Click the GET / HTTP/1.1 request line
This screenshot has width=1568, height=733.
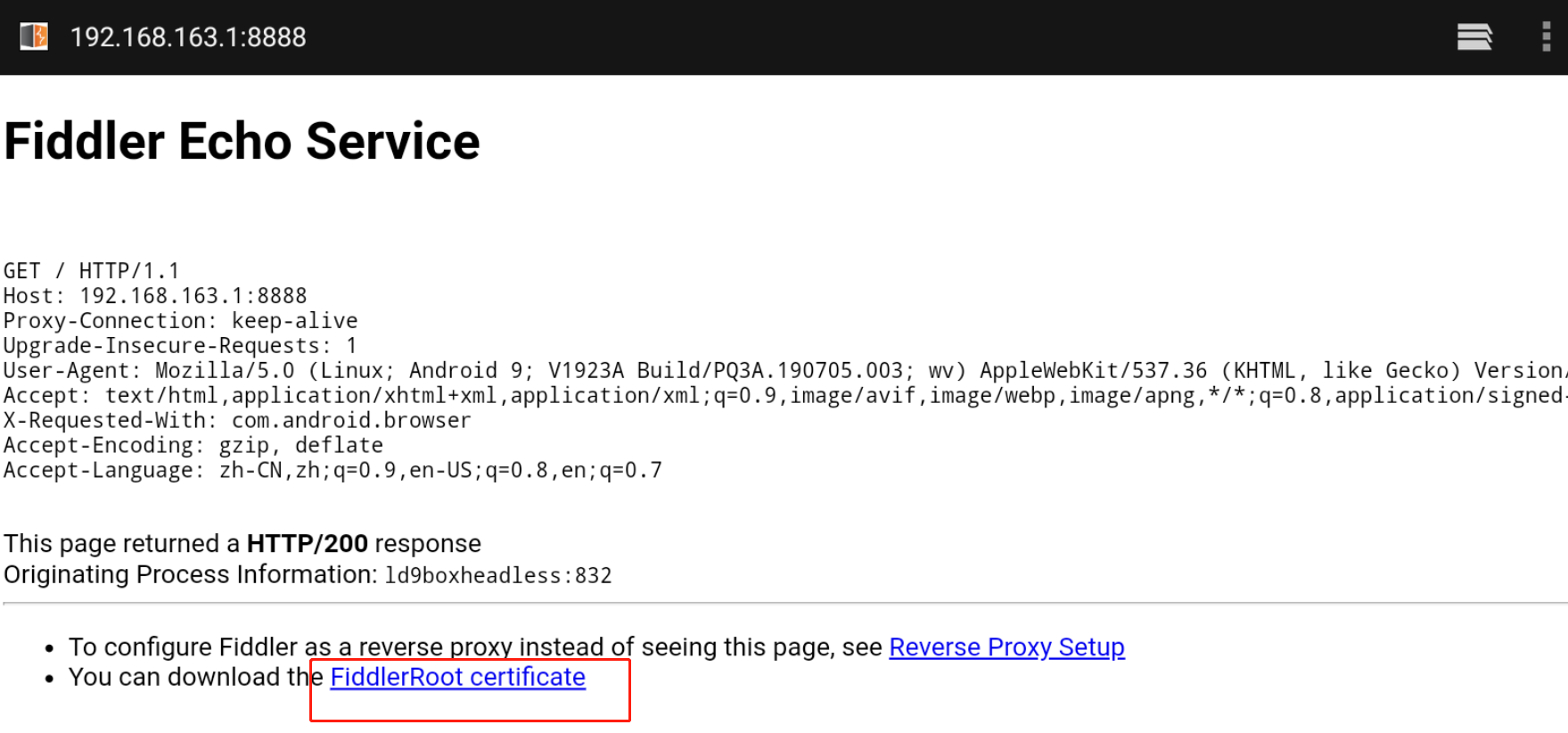[91, 270]
